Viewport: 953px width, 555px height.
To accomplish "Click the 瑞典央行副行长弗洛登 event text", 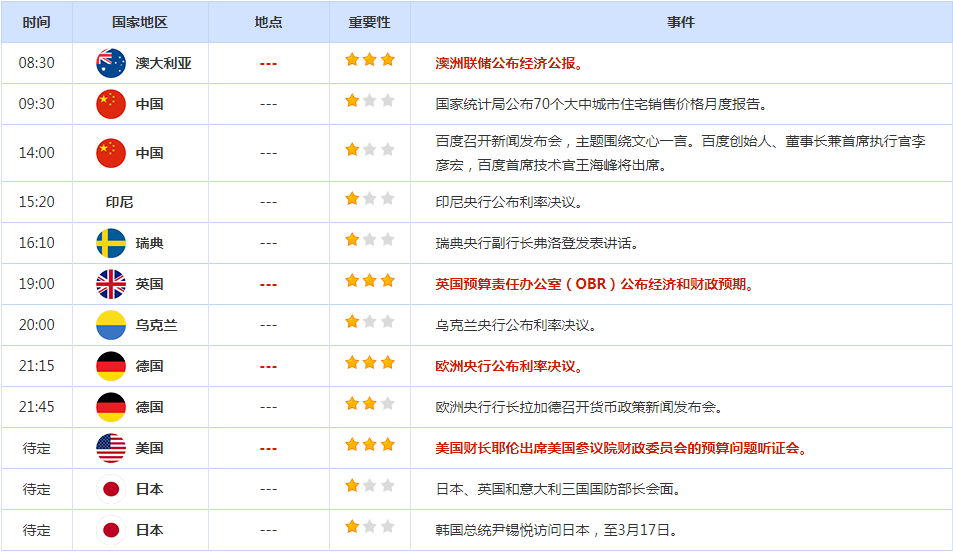I will click(x=537, y=244).
